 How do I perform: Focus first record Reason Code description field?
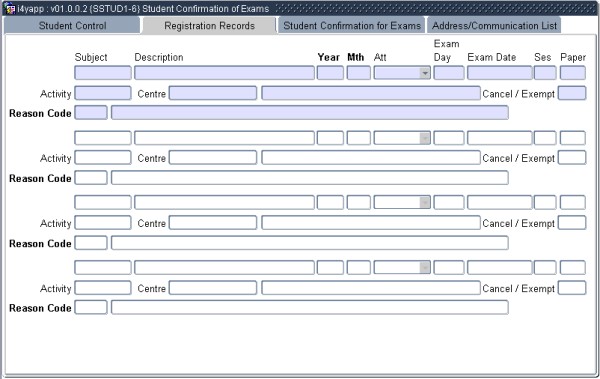pos(310,113)
